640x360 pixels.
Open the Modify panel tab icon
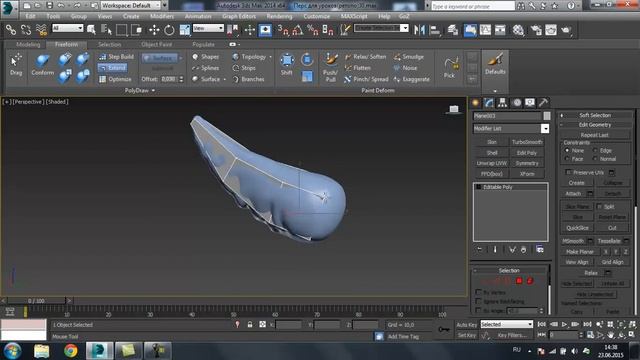[x=489, y=103]
